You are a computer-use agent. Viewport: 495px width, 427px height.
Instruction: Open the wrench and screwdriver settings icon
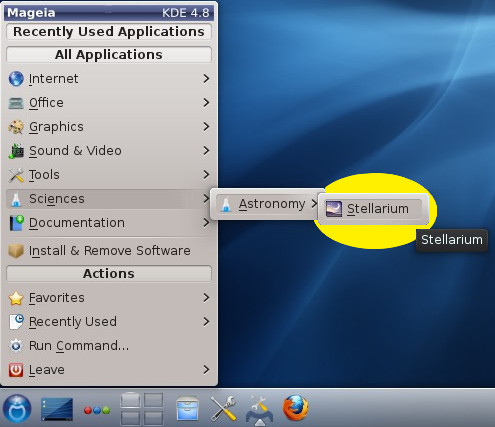pos(224,409)
